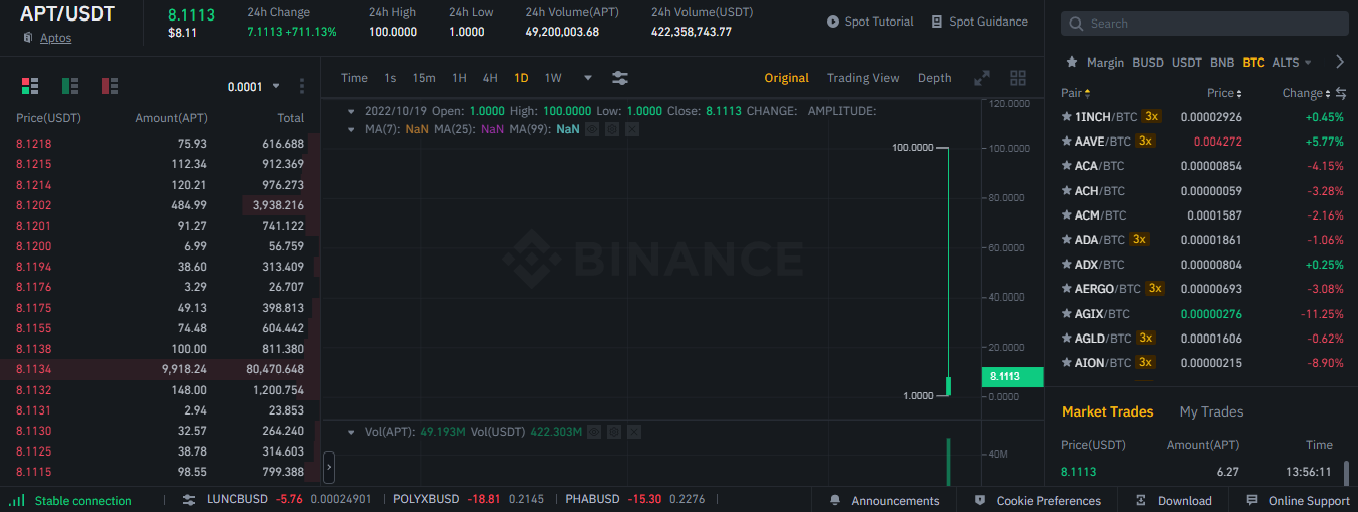
Task: Click the PHABUSD ticker in bottom bar
Action: [635, 500]
